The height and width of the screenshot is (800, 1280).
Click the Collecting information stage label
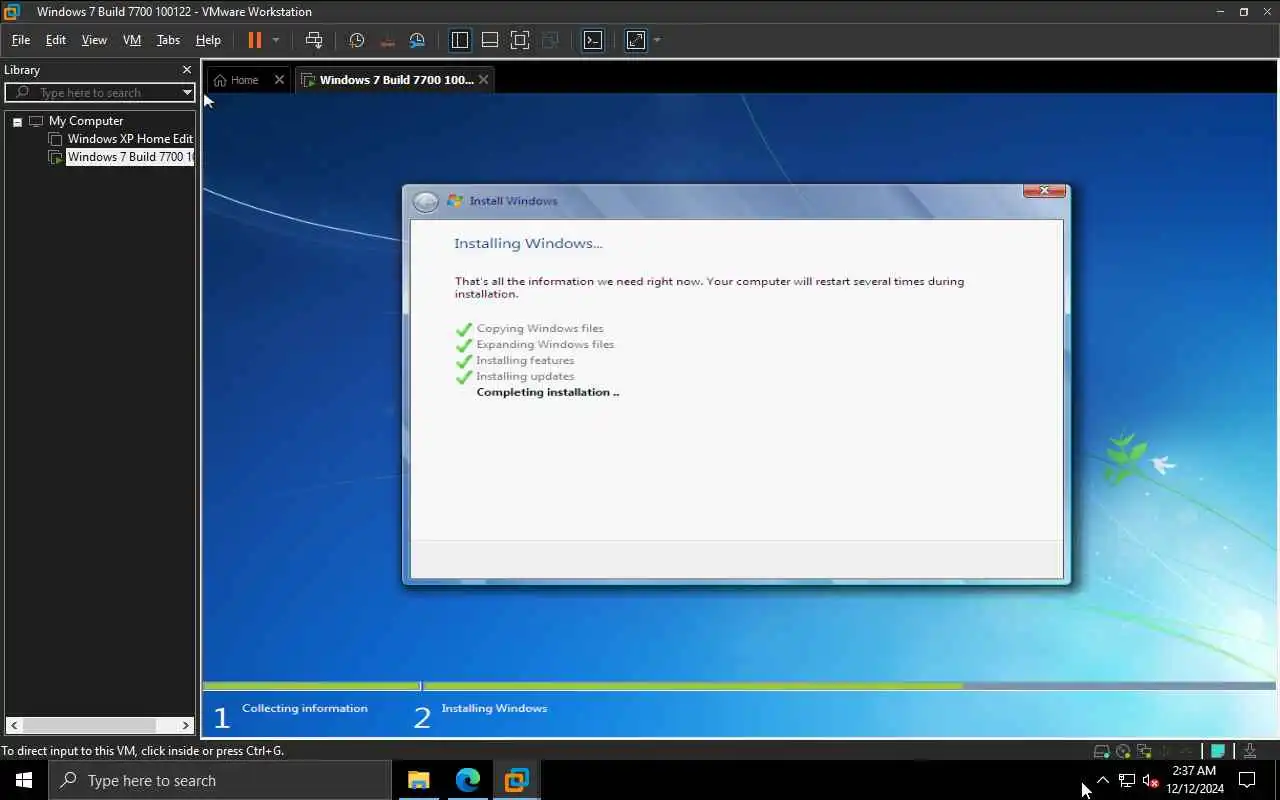(x=305, y=708)
